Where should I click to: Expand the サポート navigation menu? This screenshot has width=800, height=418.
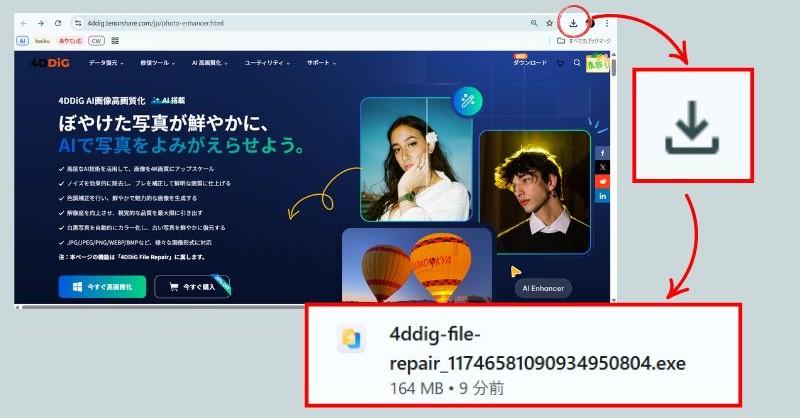point(321,63)
